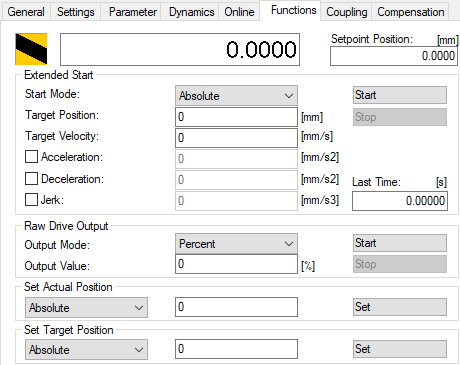Image resolution: width=460 pixels, height=365 pixels.
Task: Click the Setpoint Position label
Action: tap(372, 39)
